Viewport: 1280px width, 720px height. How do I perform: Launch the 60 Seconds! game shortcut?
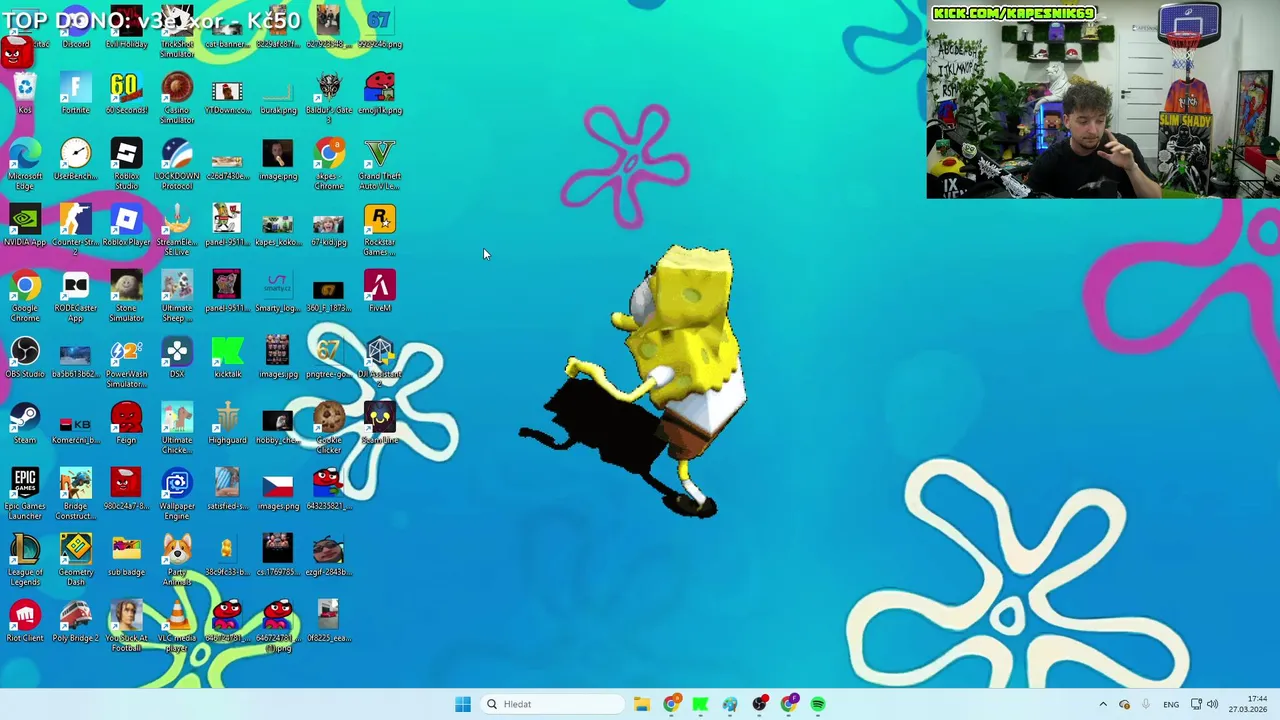[126, 94]
